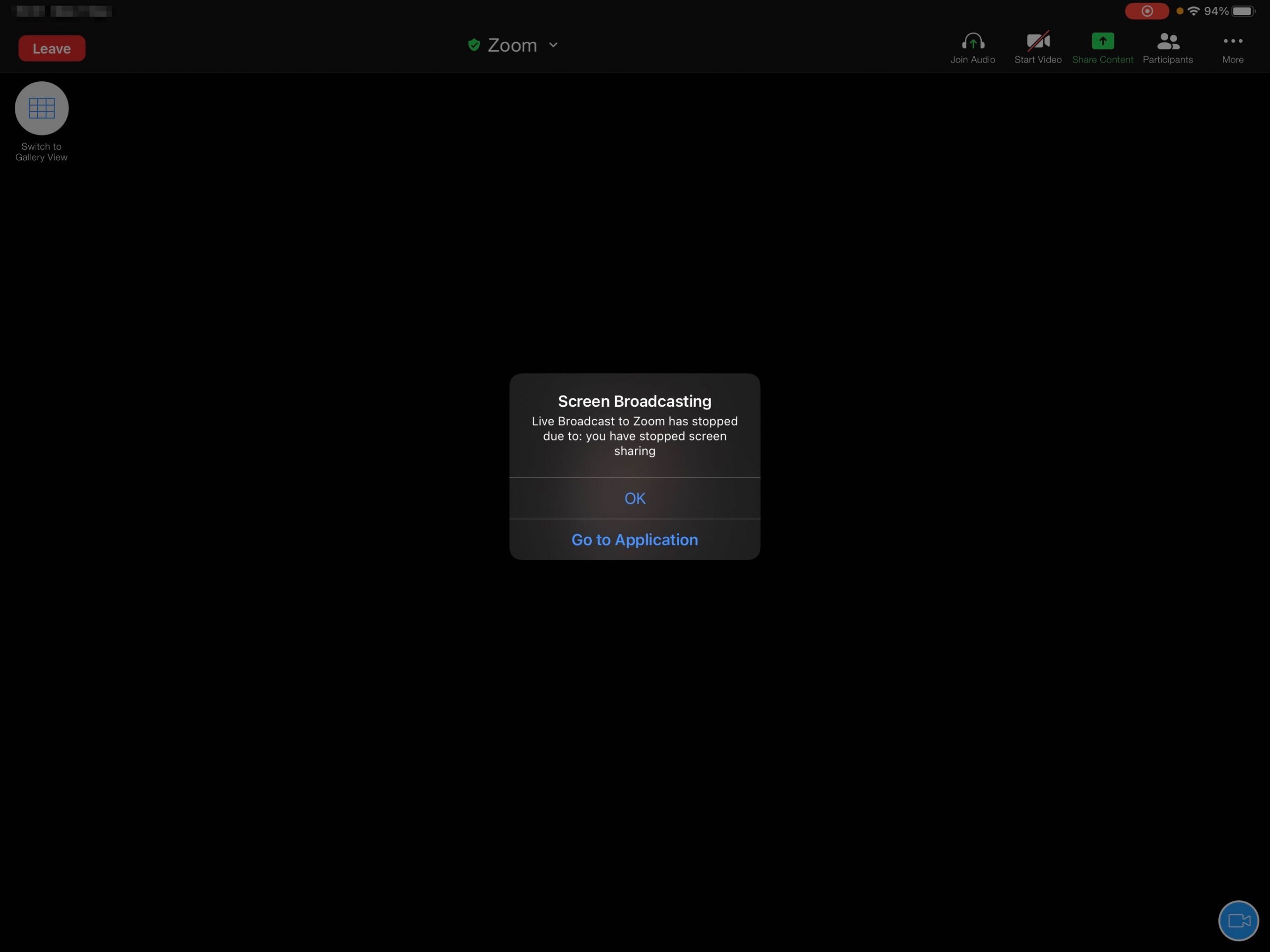Tap the Wi-Fi status icon
This screenshot has height=952, width=1270.
tap(1194, 11)
